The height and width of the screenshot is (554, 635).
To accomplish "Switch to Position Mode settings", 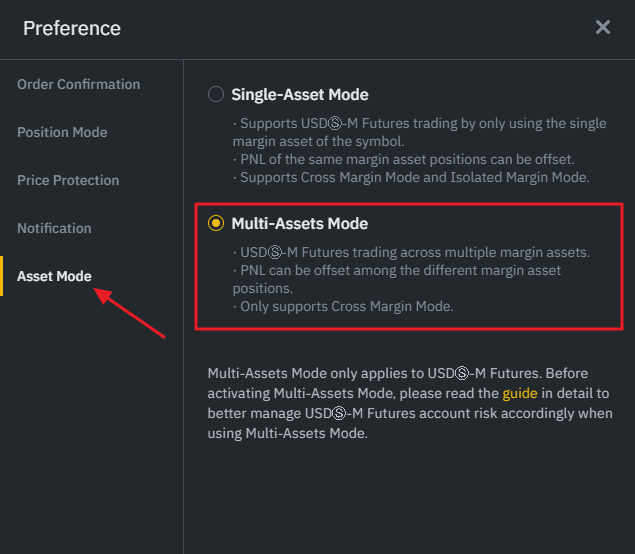I will point(62,133).
